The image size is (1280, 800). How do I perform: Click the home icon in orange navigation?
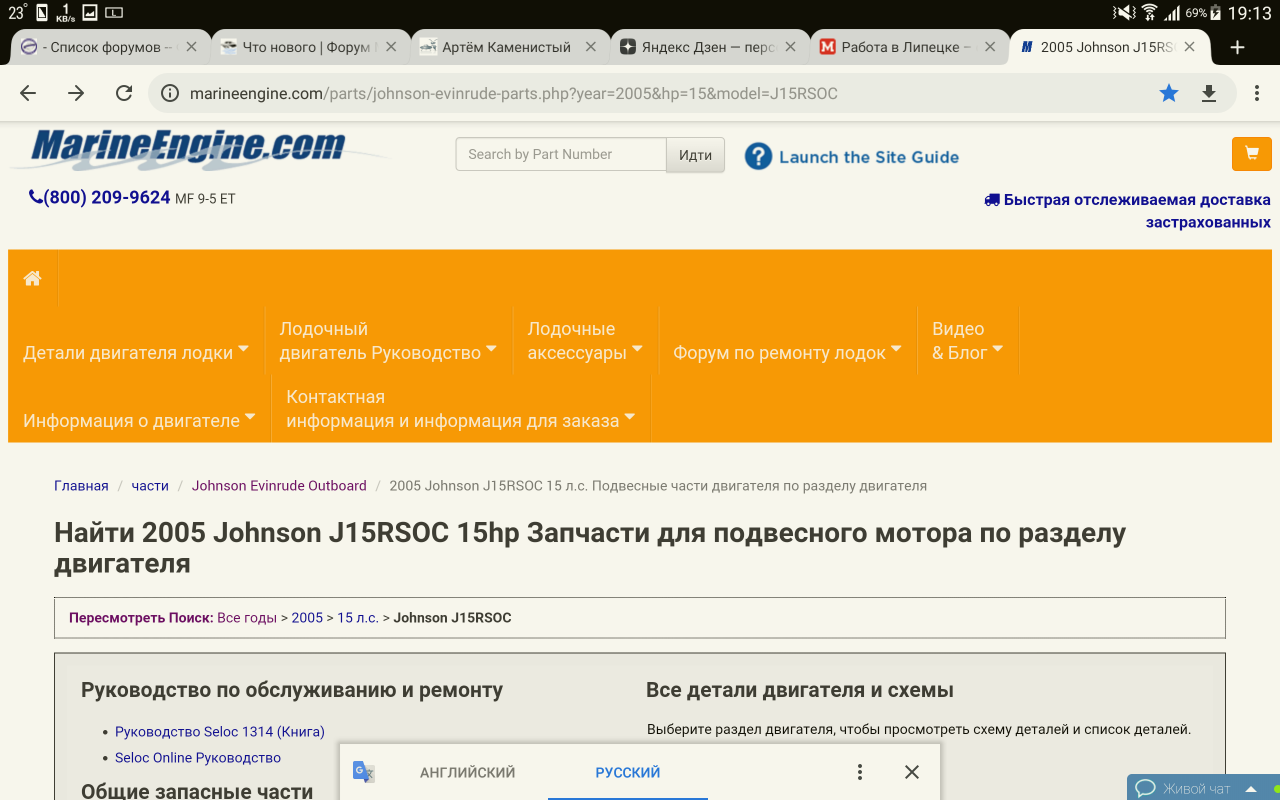point(33,279)
